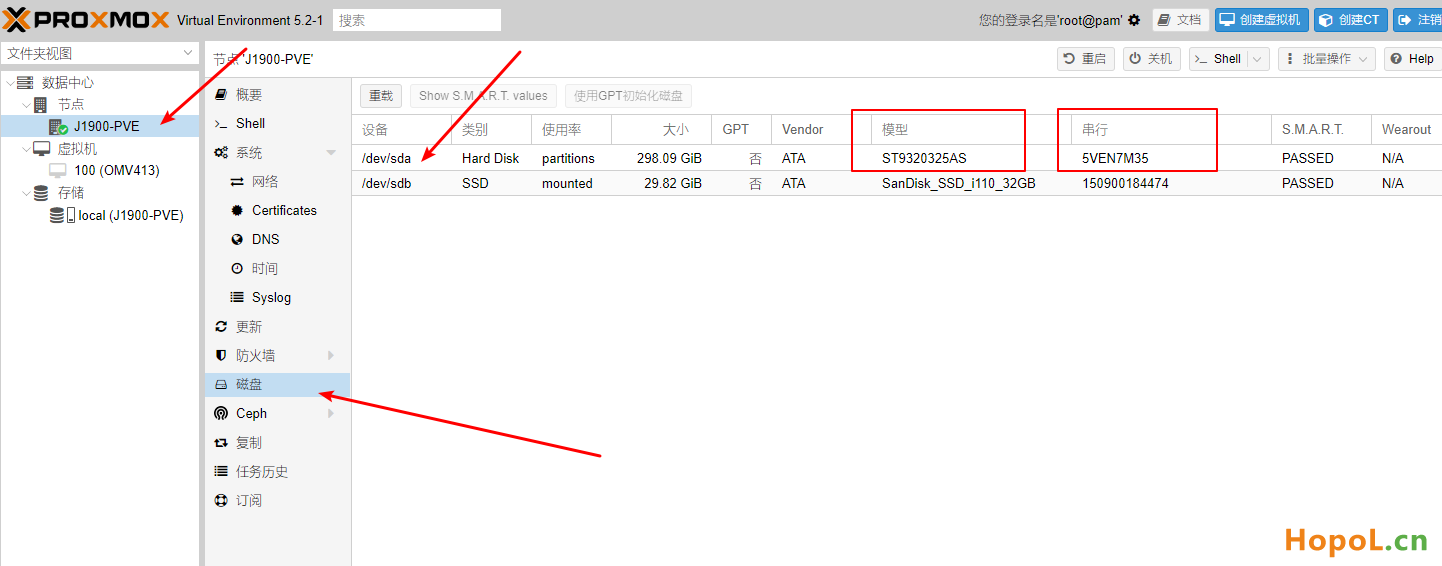
Task: Click 使用GPT初始化磁盘 button
Action: pos(628,96)
